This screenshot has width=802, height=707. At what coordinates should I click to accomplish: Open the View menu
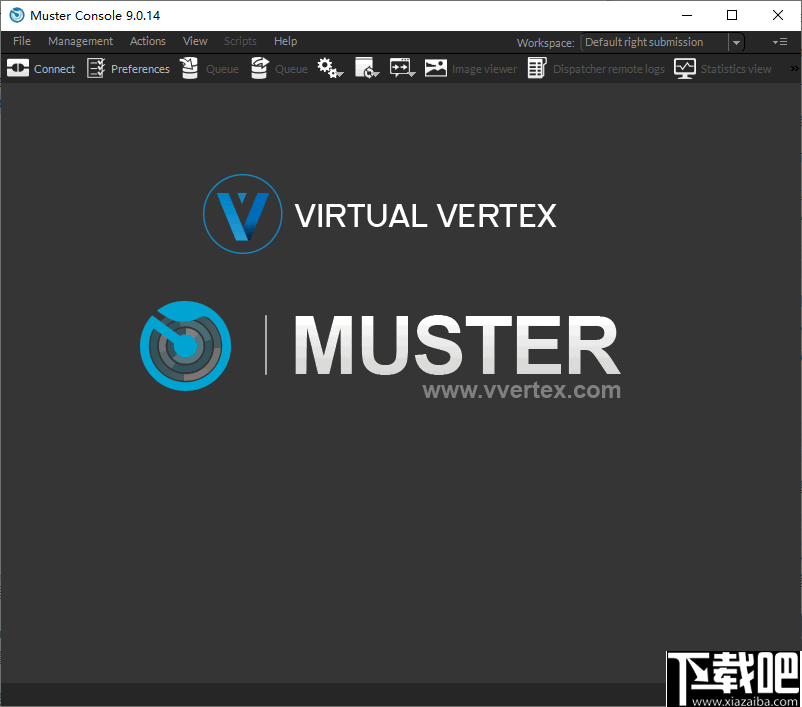195,41
